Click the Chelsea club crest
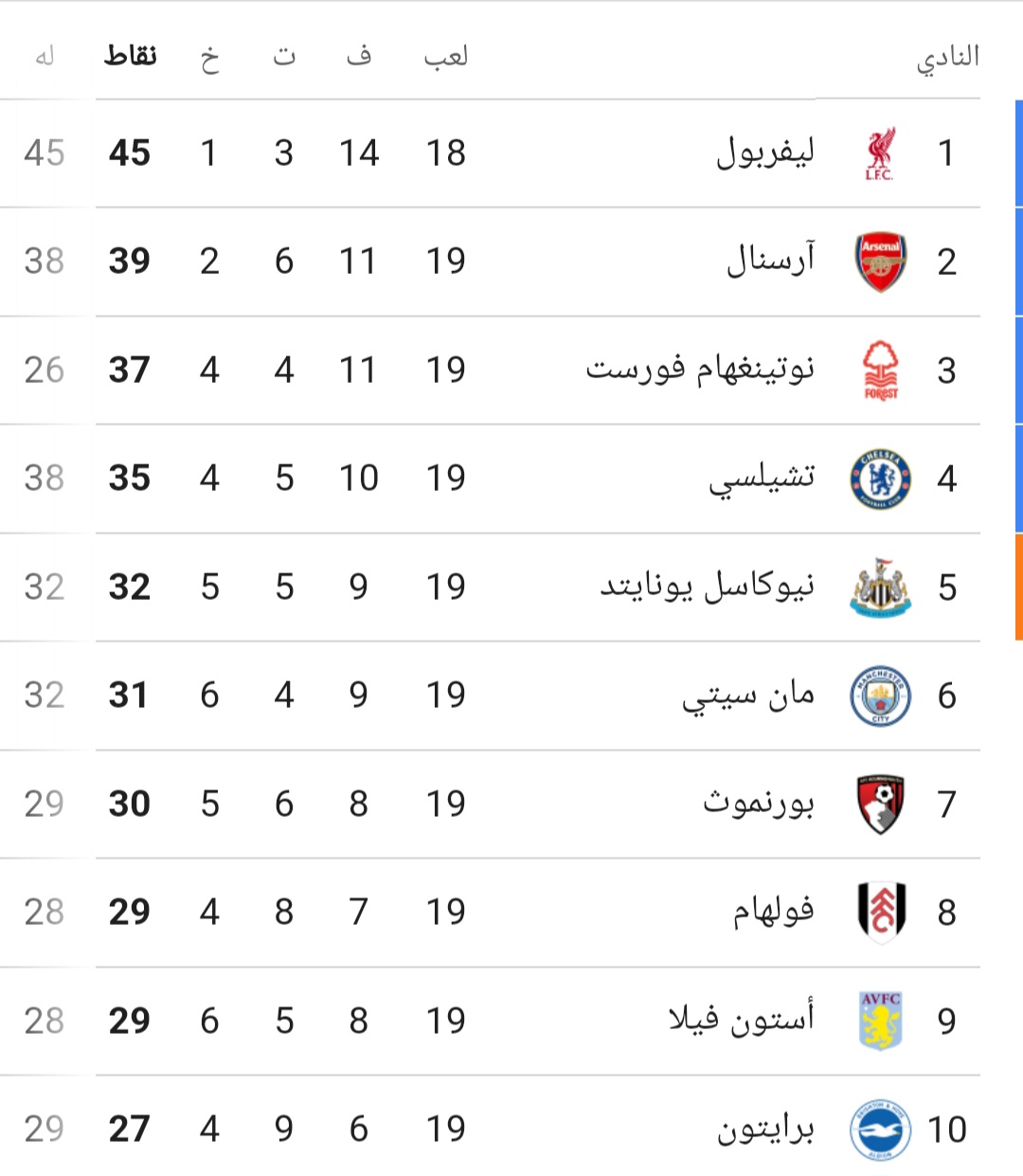This screenshot has height=1176, width=1023. click(881, 479)
